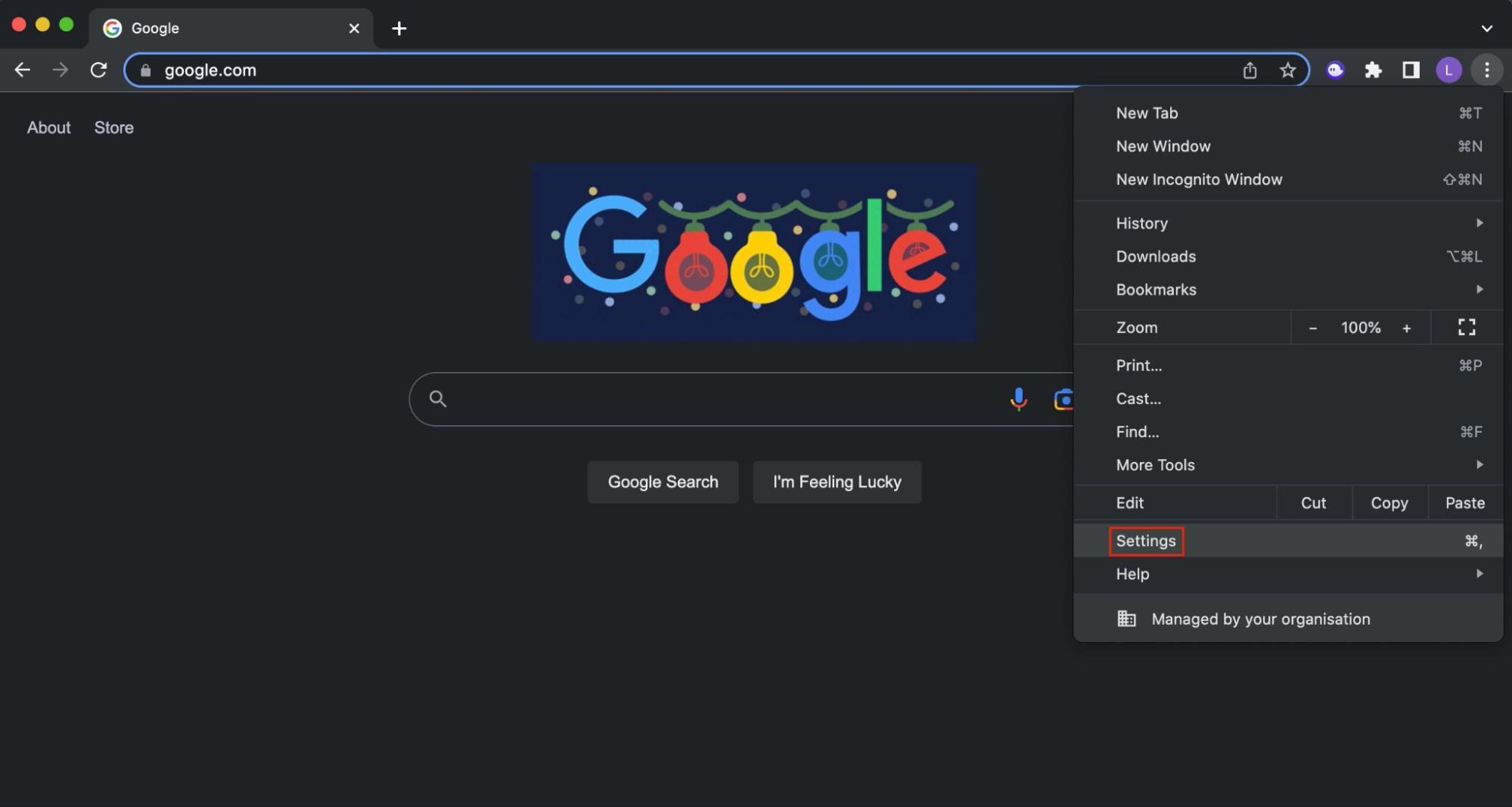Expand the Help submenu
The width and height of the screenshot is (1512, 807).
point(1287,573)
